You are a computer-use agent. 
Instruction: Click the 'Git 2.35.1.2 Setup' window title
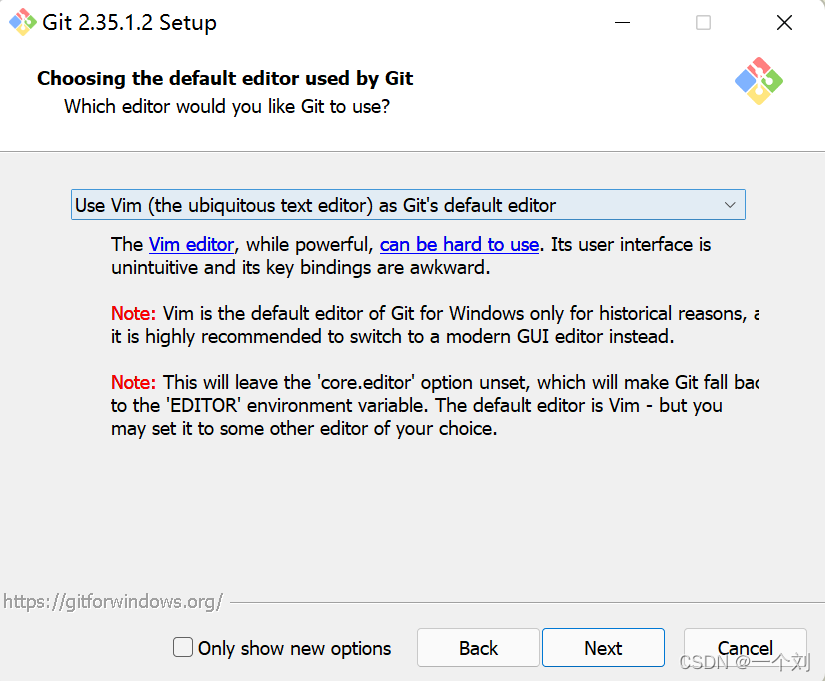point(129,23)
